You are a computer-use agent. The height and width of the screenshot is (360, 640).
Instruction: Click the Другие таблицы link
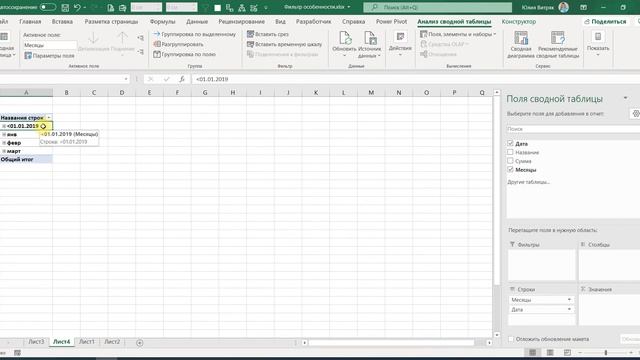528,182
